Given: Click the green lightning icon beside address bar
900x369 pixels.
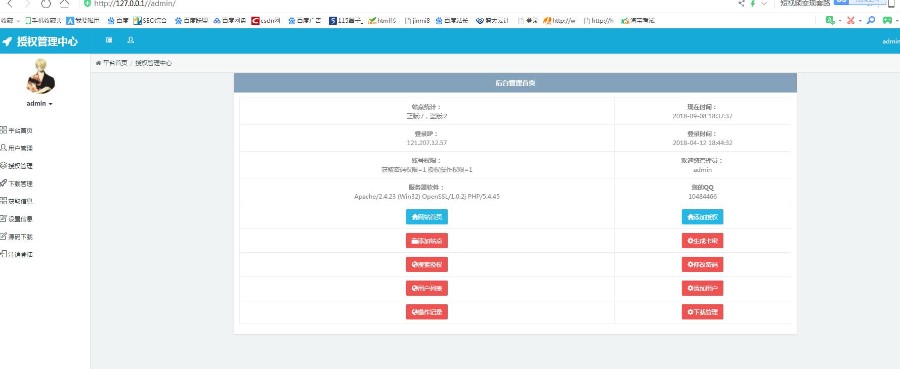Looking at the screenshot, I should [752, 3].
